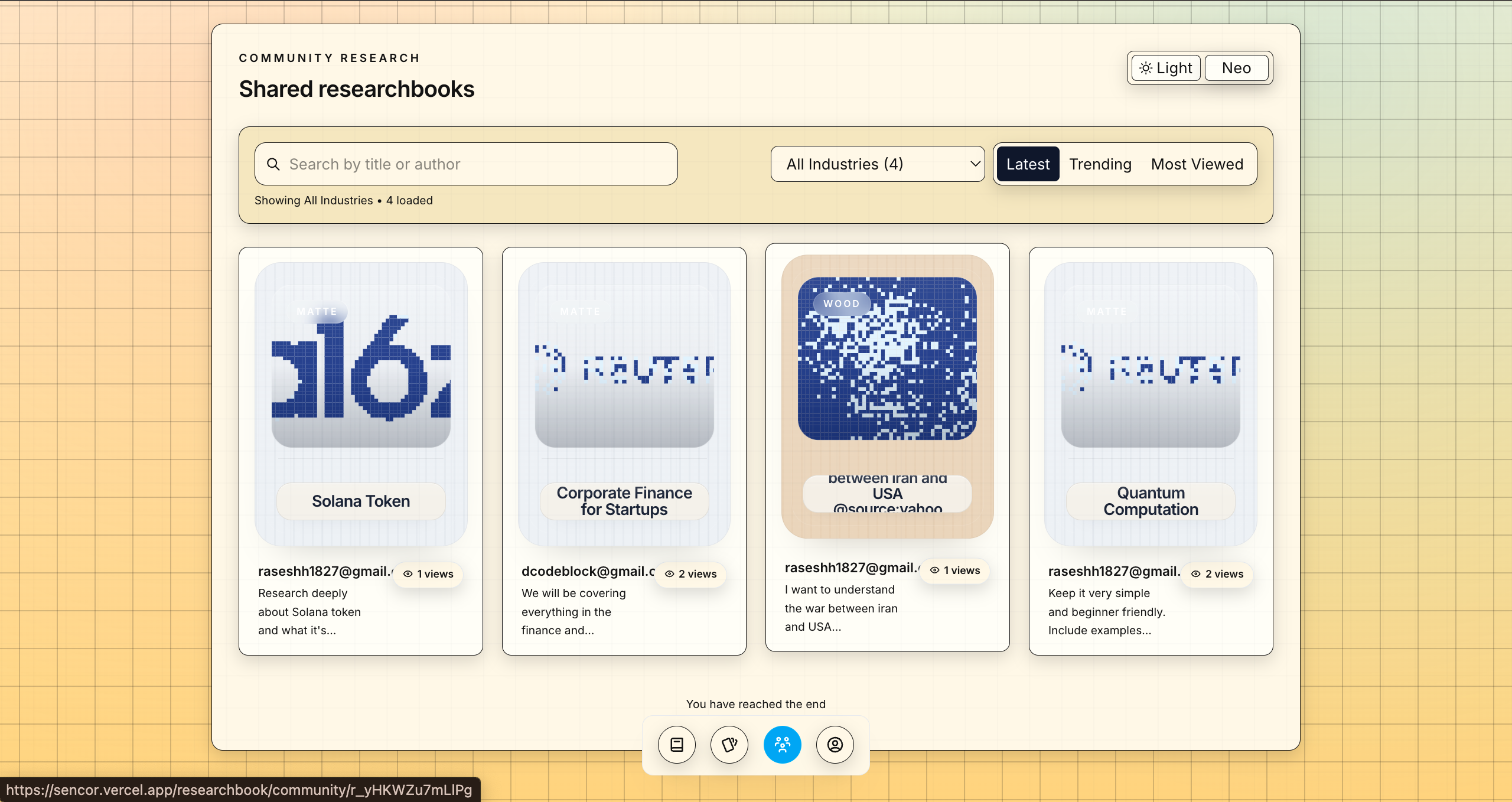Click the WOOD cover of Iran USA researchbook

pos(887,358)
